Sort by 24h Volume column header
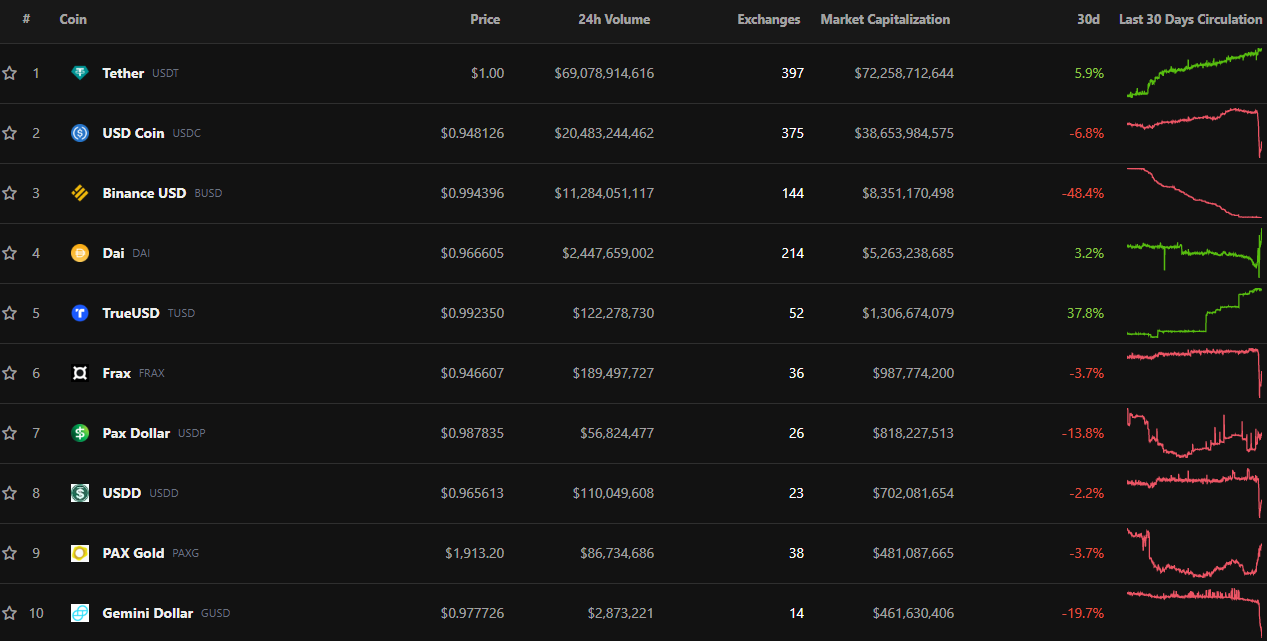The width and height of the screenshot is (1267, 641). 613,19
